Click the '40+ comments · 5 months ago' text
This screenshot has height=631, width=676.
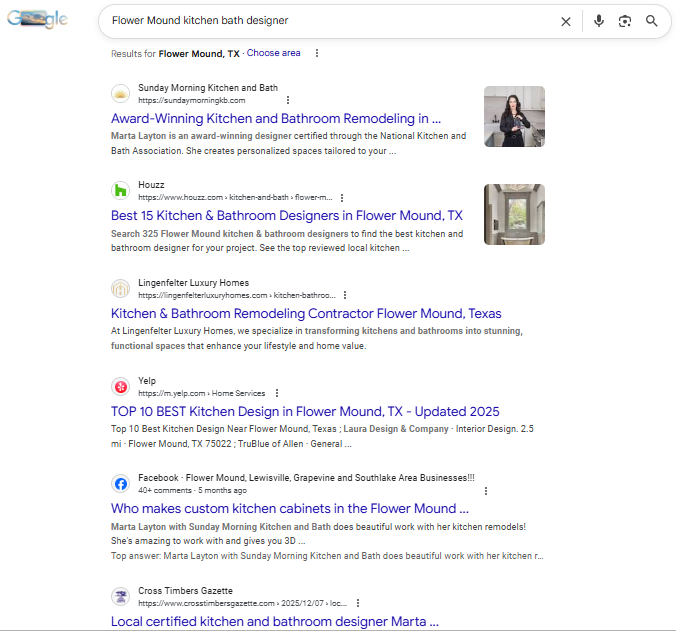192,490
